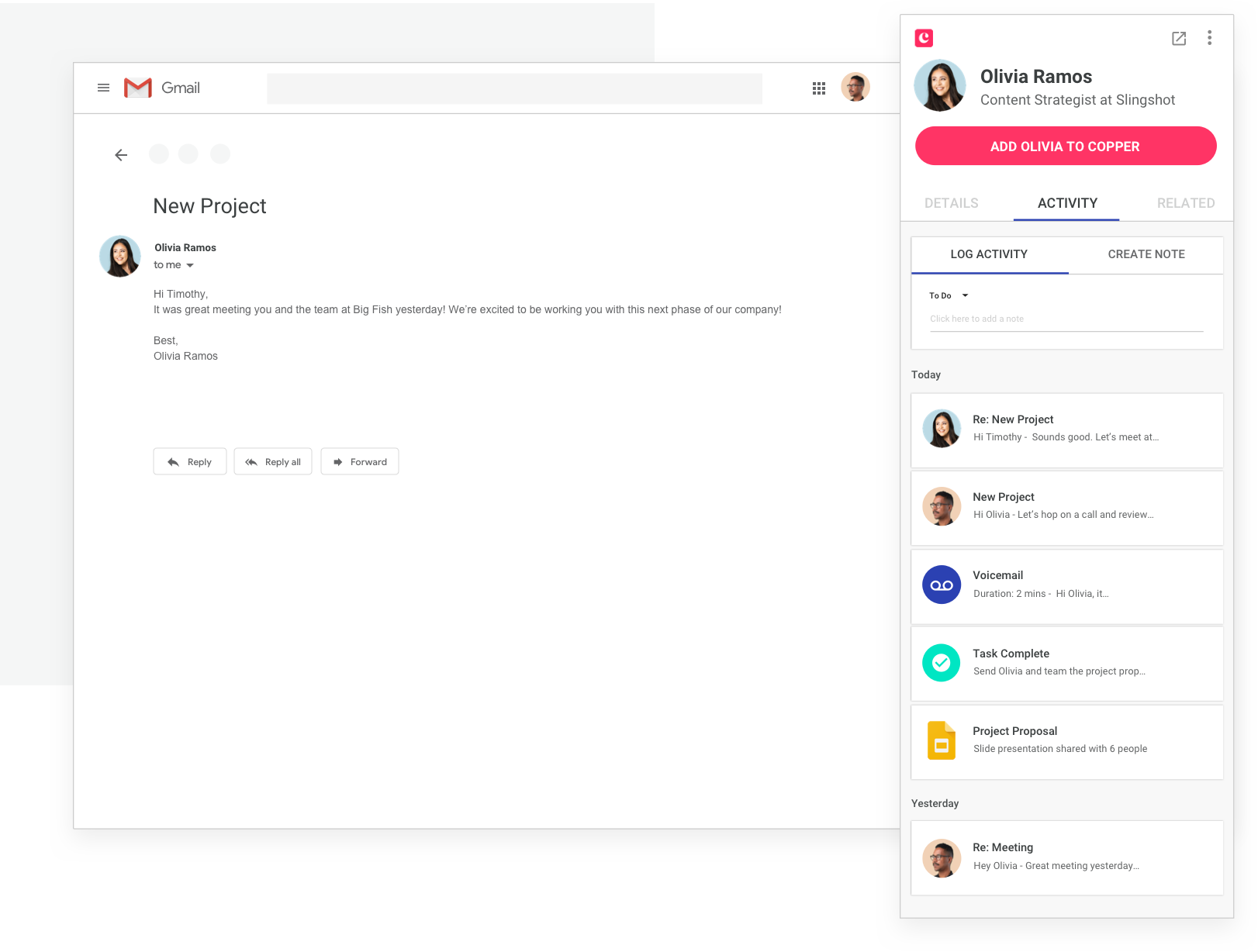Open Copper panel in new window

1179,38
